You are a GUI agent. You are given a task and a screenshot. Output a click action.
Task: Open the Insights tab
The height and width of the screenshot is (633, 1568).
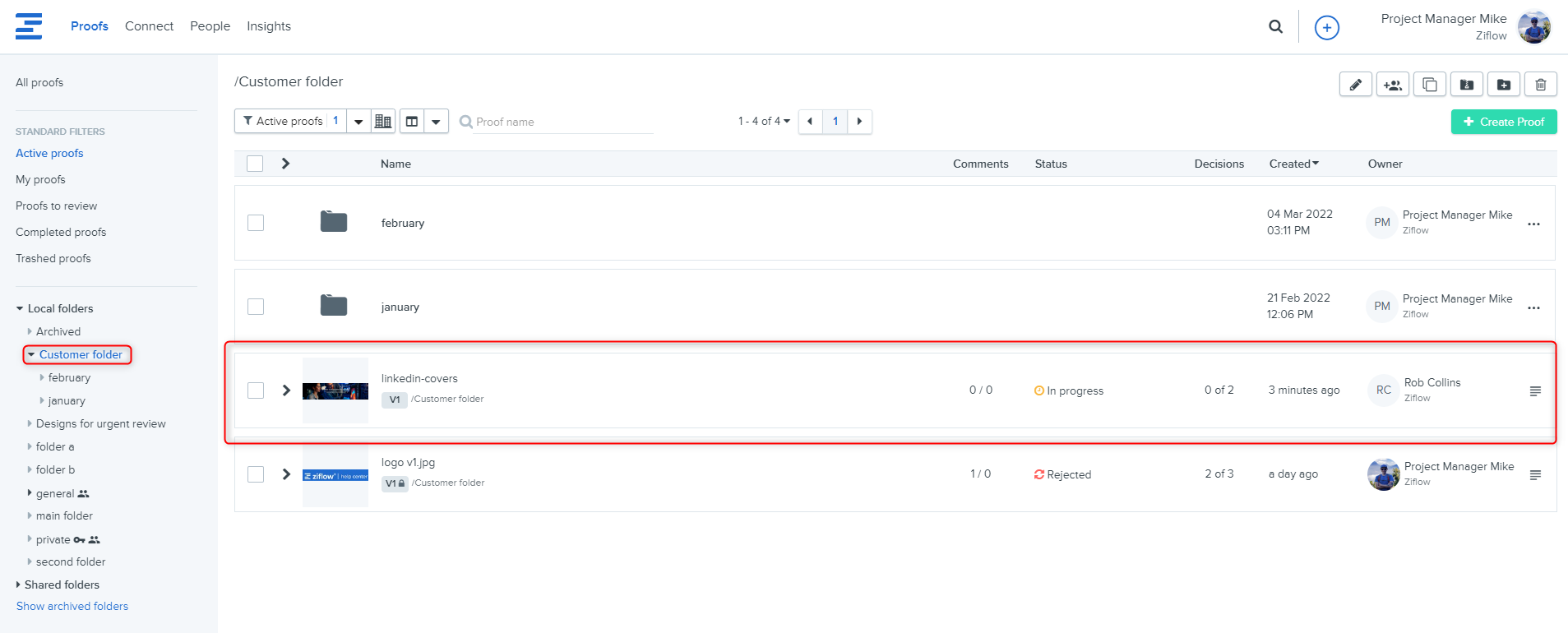[x=268, y=26]
